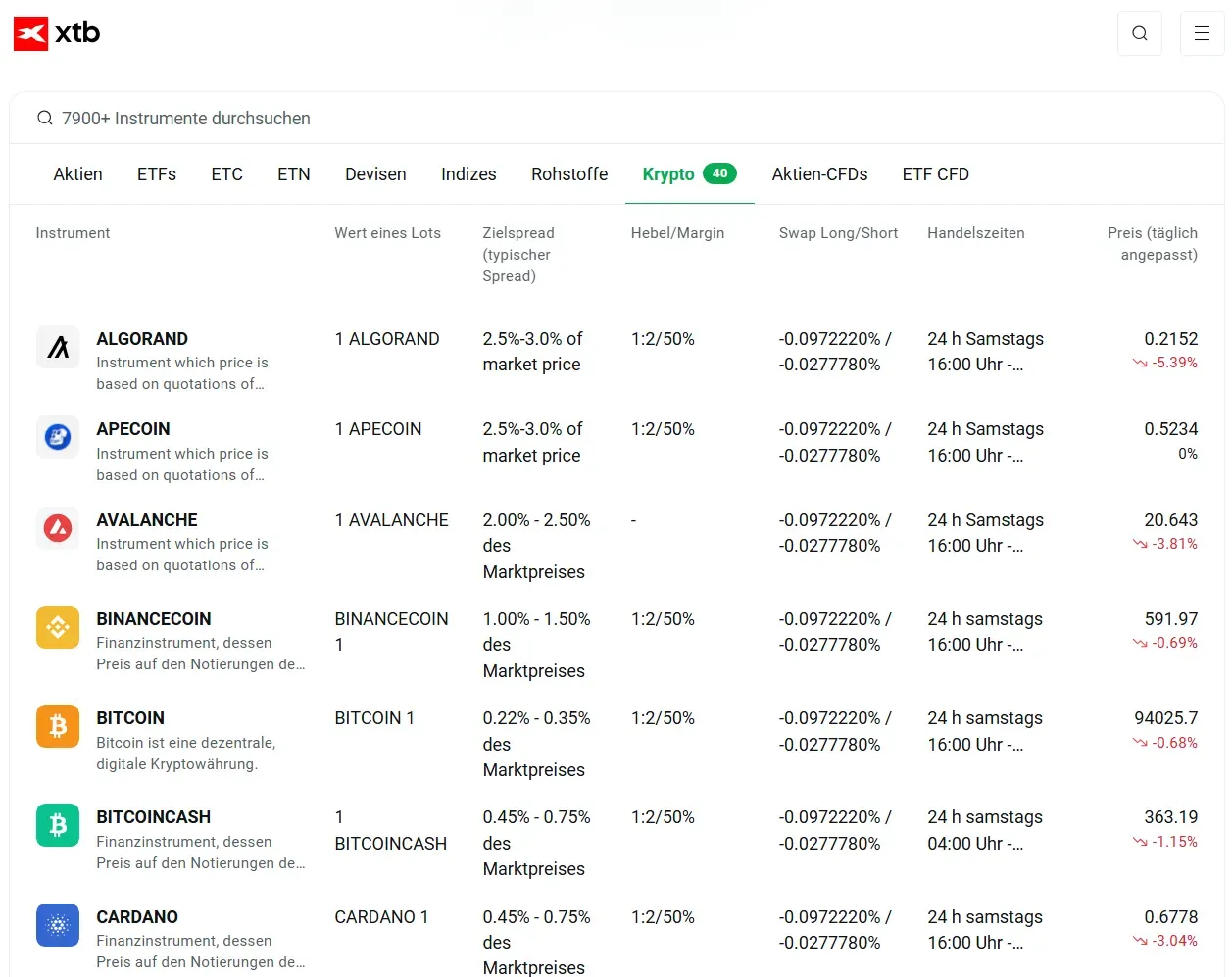Click the Avalanche price 20.643
The height and width of the screenshot is (977, 1232).
[1171, 520]
